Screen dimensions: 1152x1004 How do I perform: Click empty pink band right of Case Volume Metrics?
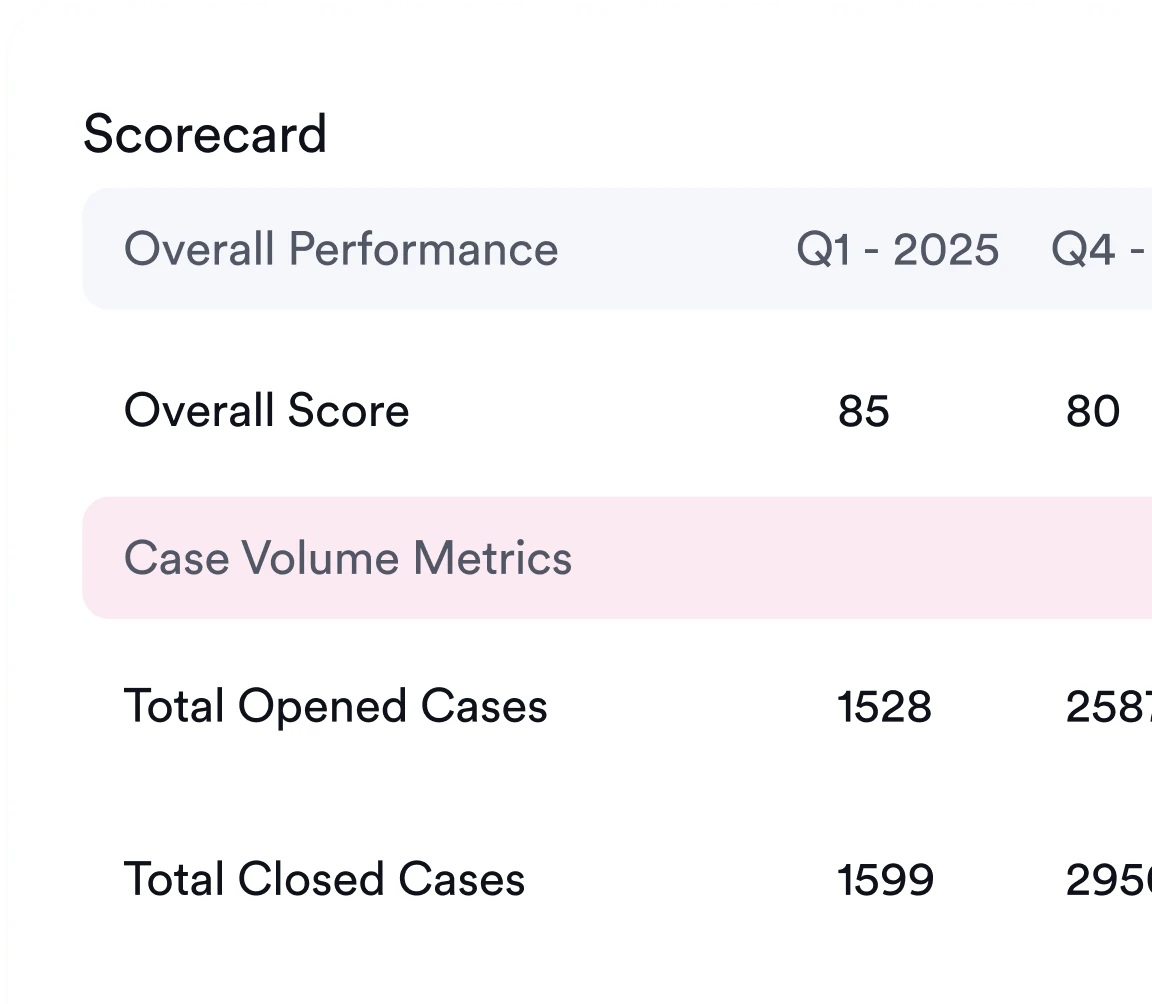point(850,558)
